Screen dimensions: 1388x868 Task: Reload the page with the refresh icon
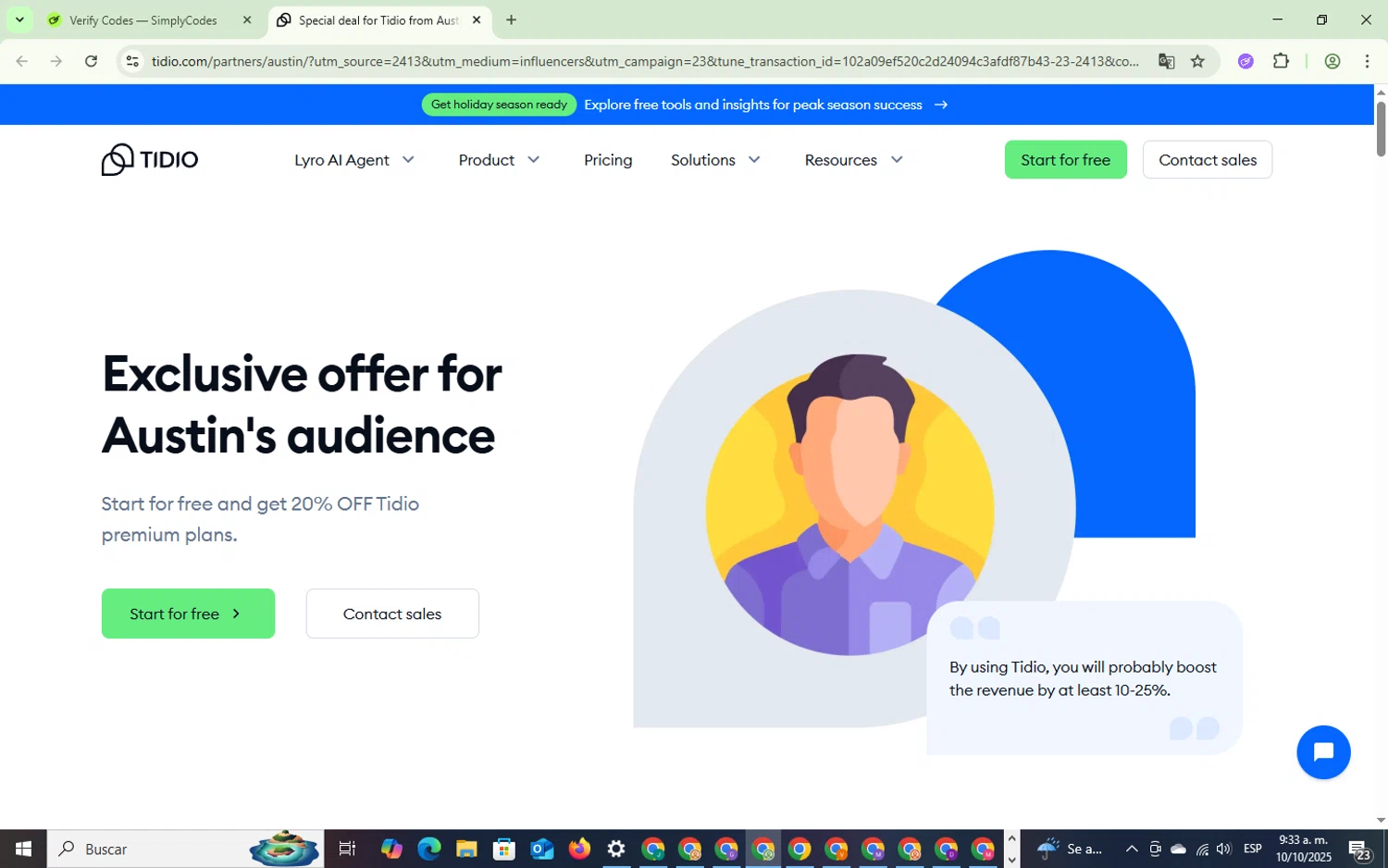click(x=91, y=61)
